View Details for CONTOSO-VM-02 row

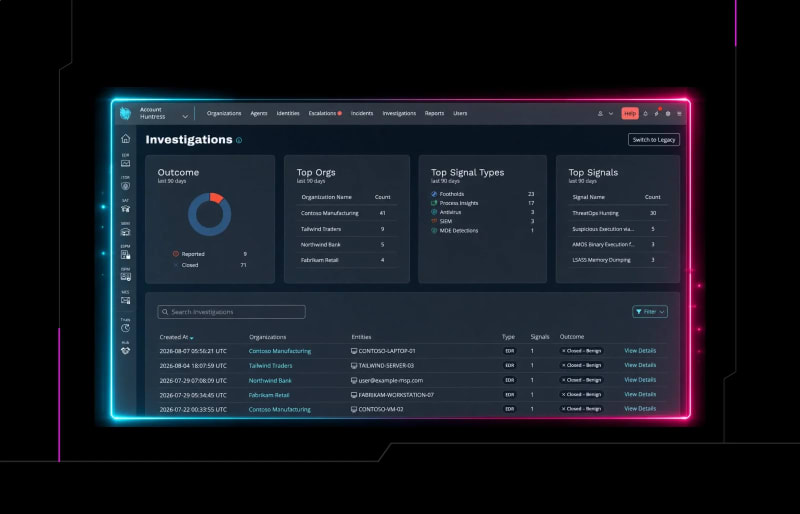640,408
